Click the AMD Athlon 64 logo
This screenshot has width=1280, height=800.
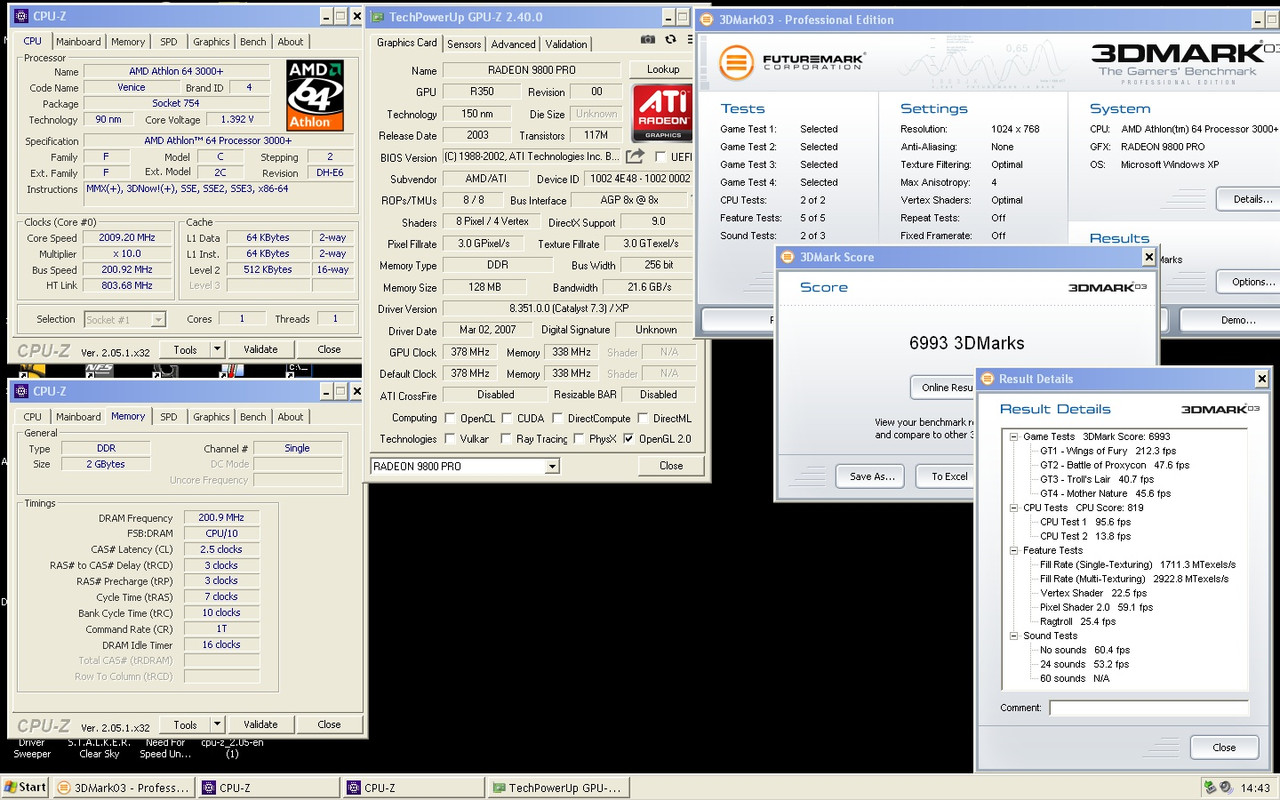click(x=315, y=95)
